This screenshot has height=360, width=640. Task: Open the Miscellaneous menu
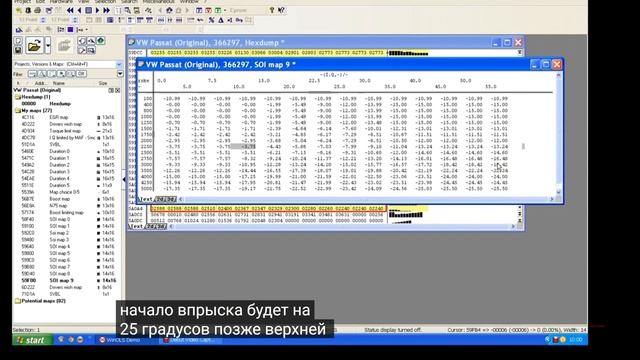[x=159, y=2]
